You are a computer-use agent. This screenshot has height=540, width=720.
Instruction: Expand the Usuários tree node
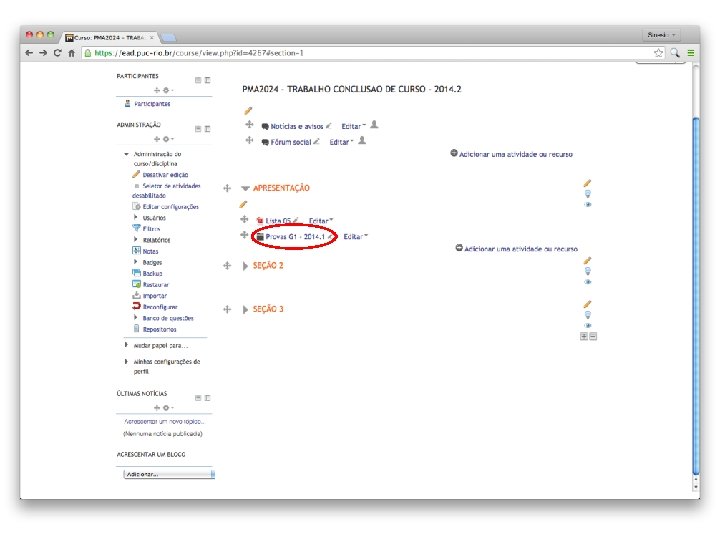(x=135, y=217)
